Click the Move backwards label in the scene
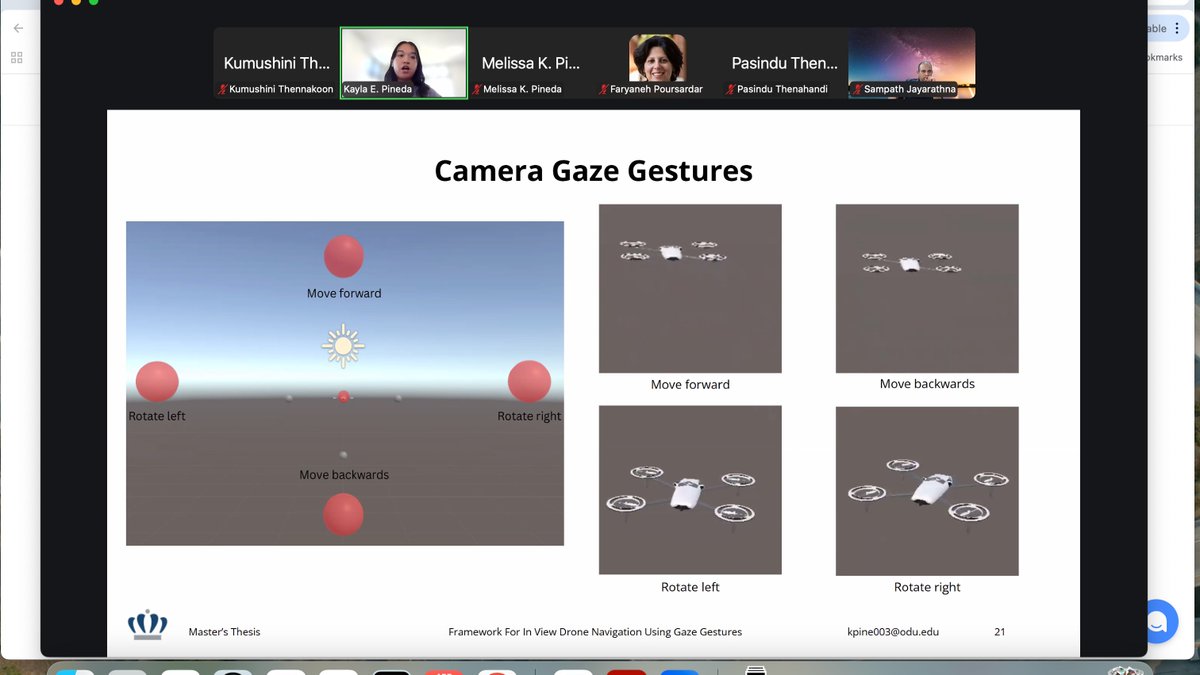The image size is (1200, 675). pyautogui.click(x=344, y=475)
